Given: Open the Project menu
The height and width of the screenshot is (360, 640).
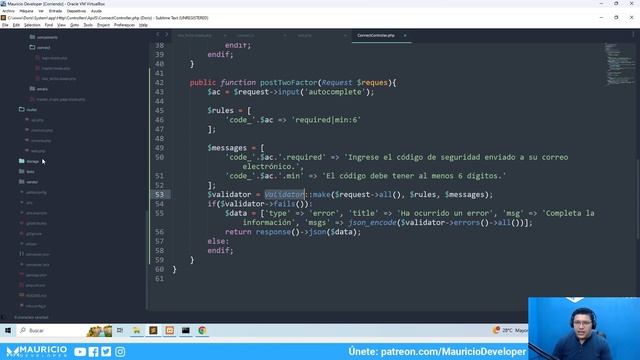Looking at the screenshot, I should (103, 25).
